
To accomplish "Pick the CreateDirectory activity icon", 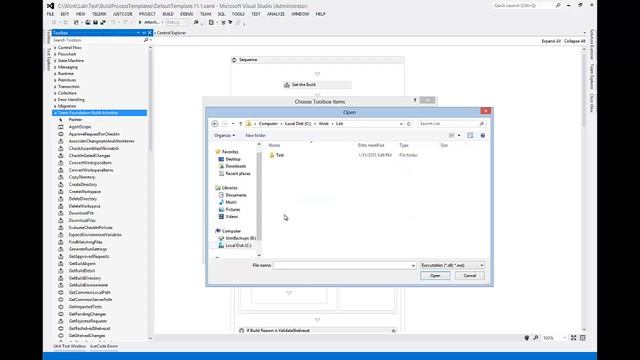I will [61, 184].
